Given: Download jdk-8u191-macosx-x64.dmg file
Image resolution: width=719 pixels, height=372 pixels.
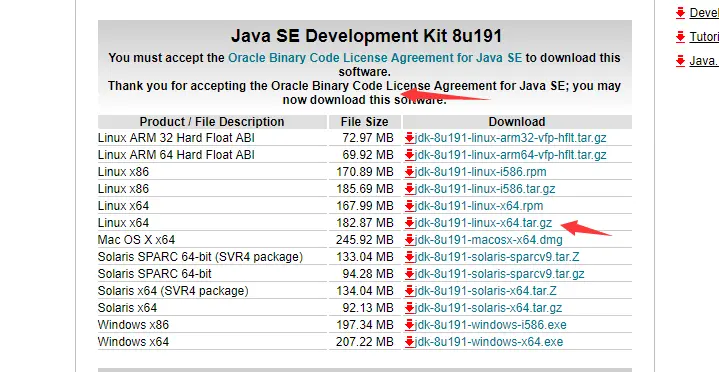Looking at the screenshot, I should [x=488, y=239].
